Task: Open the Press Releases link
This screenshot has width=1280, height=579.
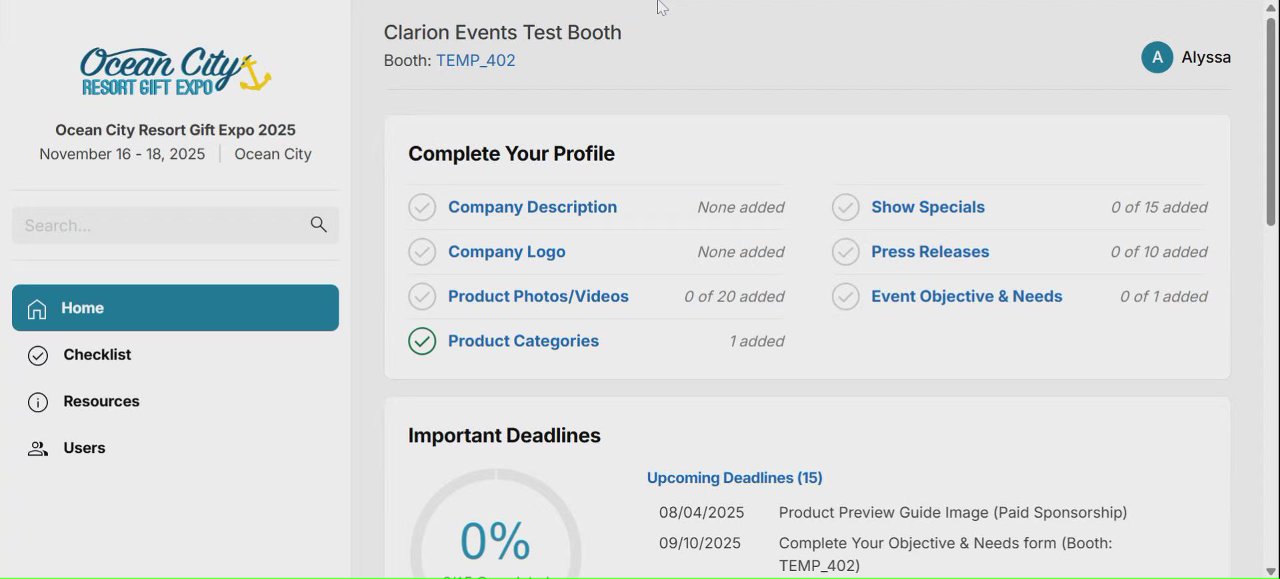Action: point(930,252)
